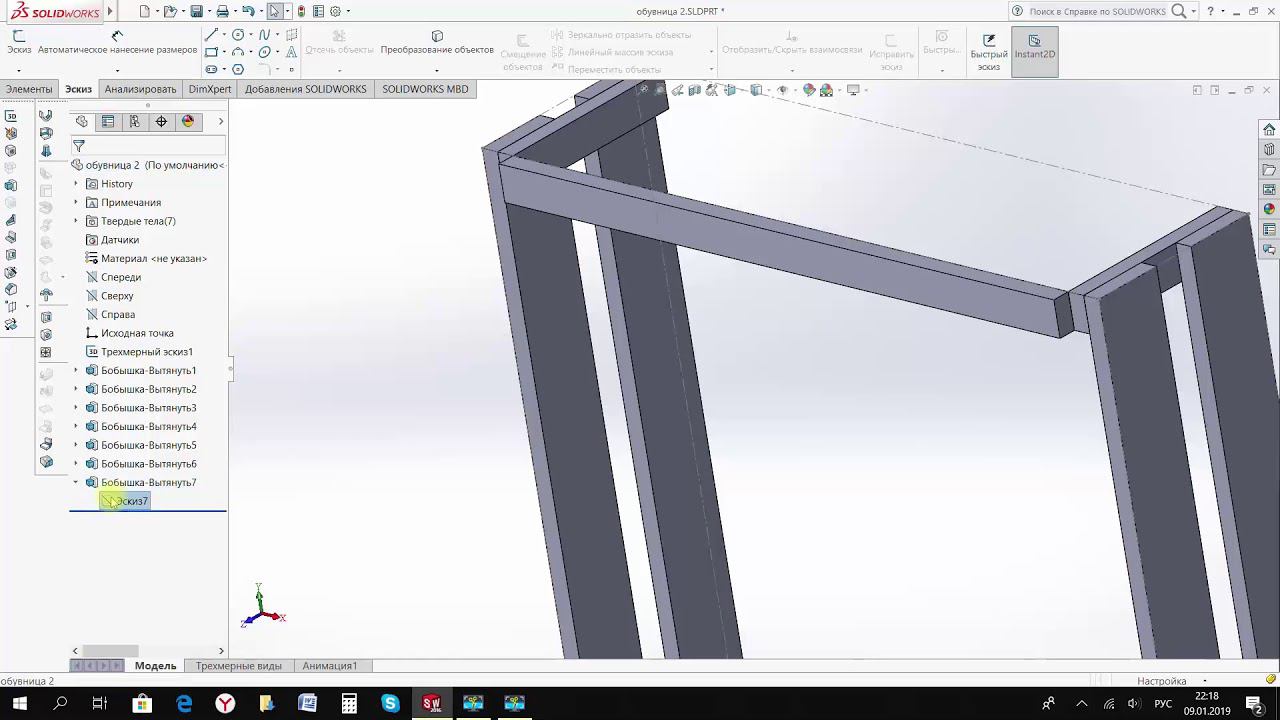
Task: Save the document with the floppy icon
Action: pyautogui.click(x=197, y=11)
